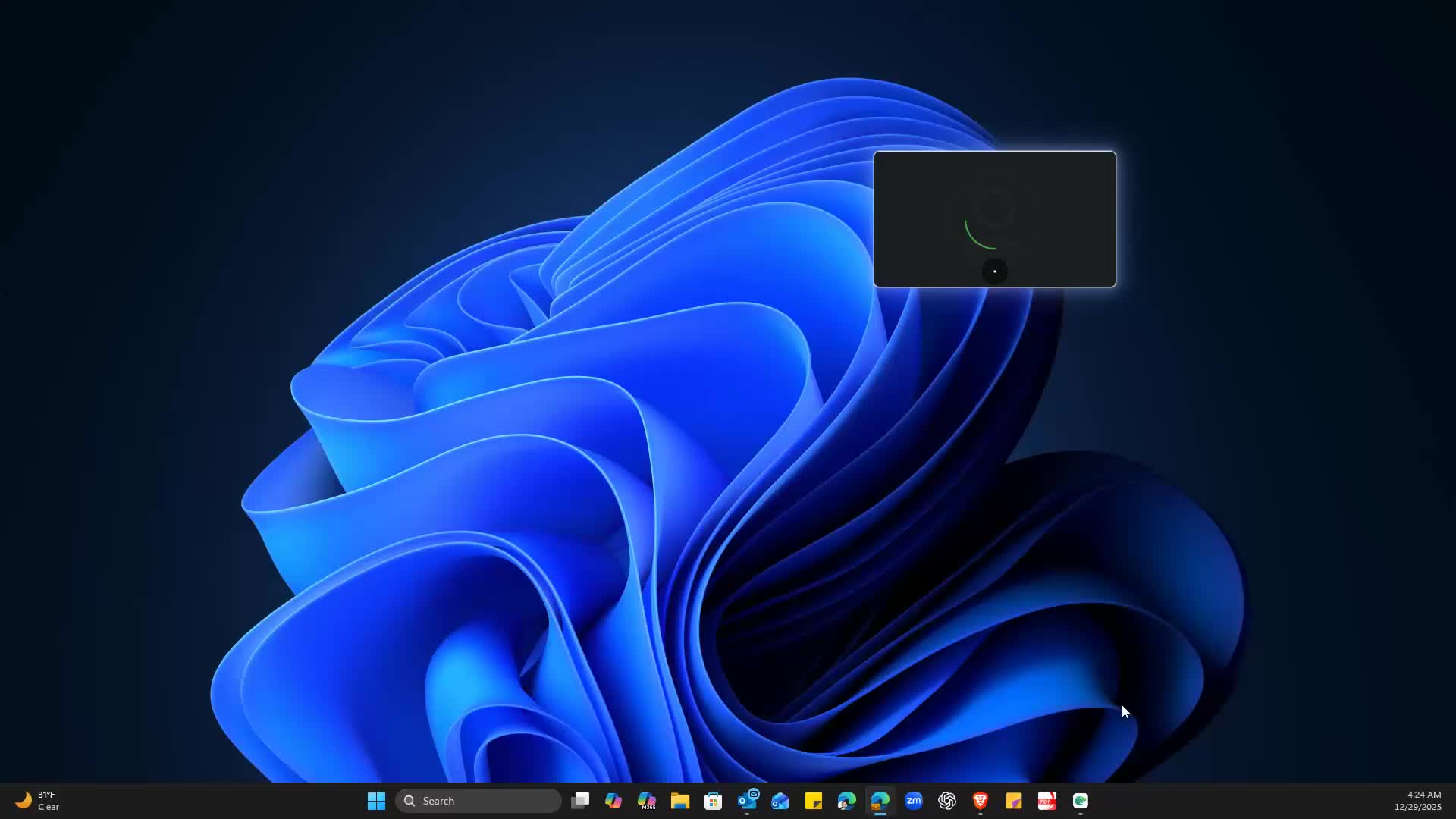
Task: Launch the Copilot app from the taskbar
Action: [613, 801]
